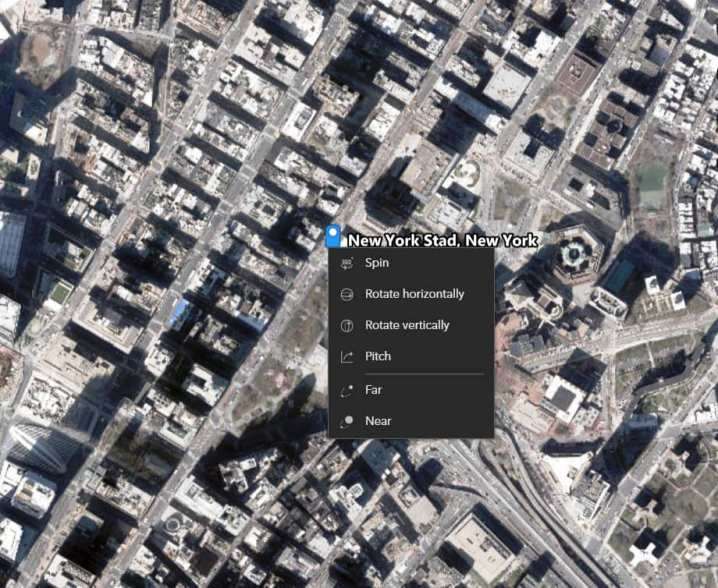
Task: Choose Rotate horizontally option
Action: click(x=411, y=294)
